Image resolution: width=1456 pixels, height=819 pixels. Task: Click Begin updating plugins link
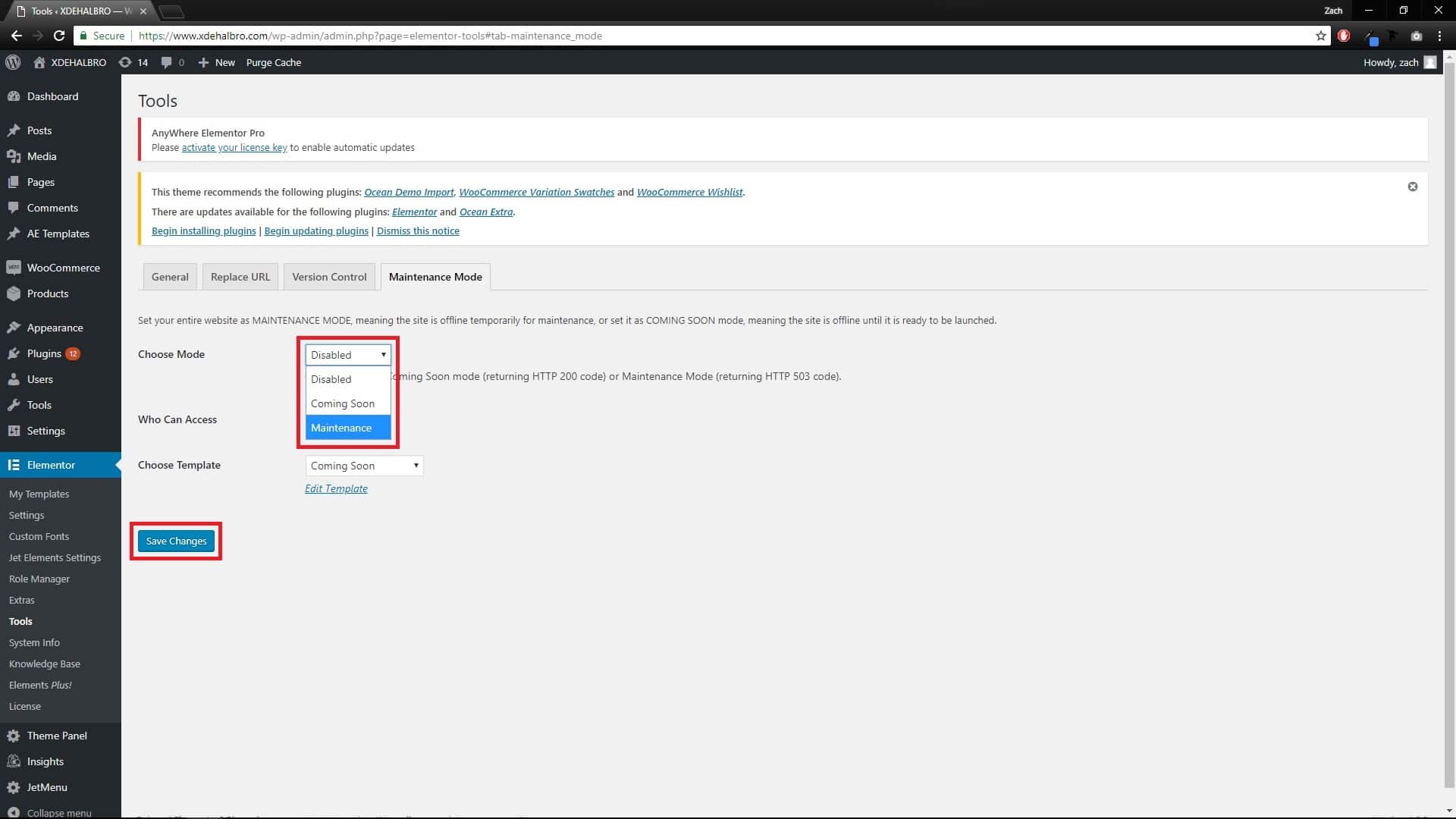[316, 231]
